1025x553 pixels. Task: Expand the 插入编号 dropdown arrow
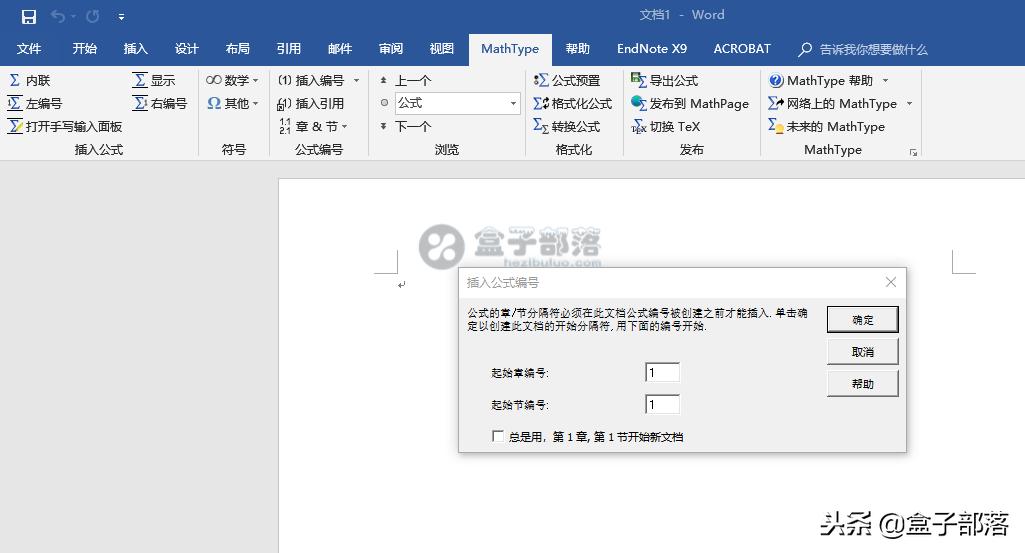[x=357, y=80]
